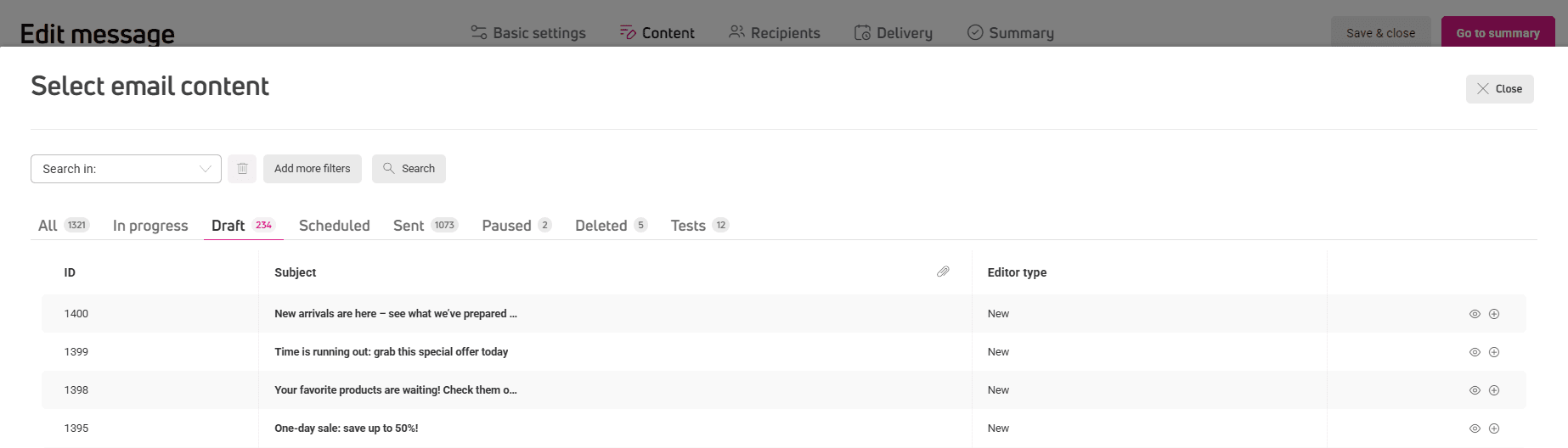Preview email 1400 with eye icon

pos(1475,314)
